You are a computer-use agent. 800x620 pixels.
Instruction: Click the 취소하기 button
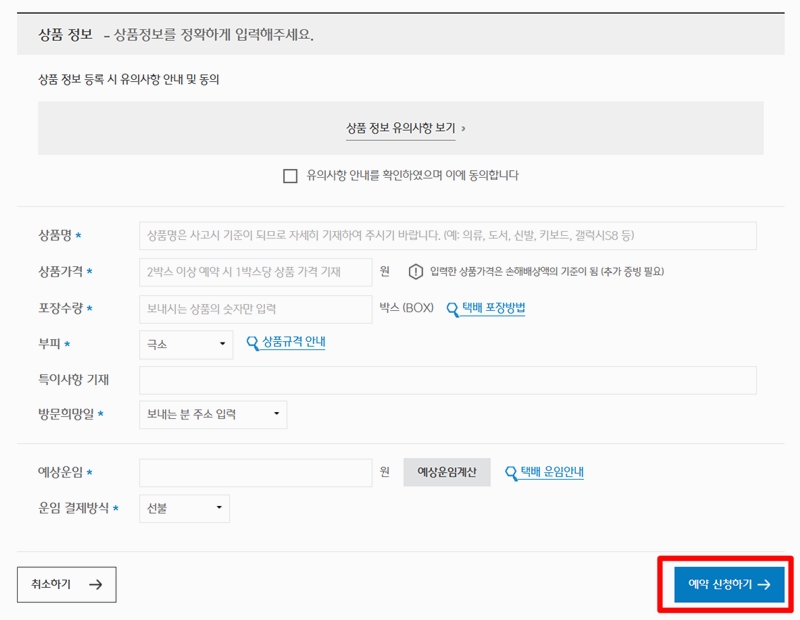coord(67,584)
